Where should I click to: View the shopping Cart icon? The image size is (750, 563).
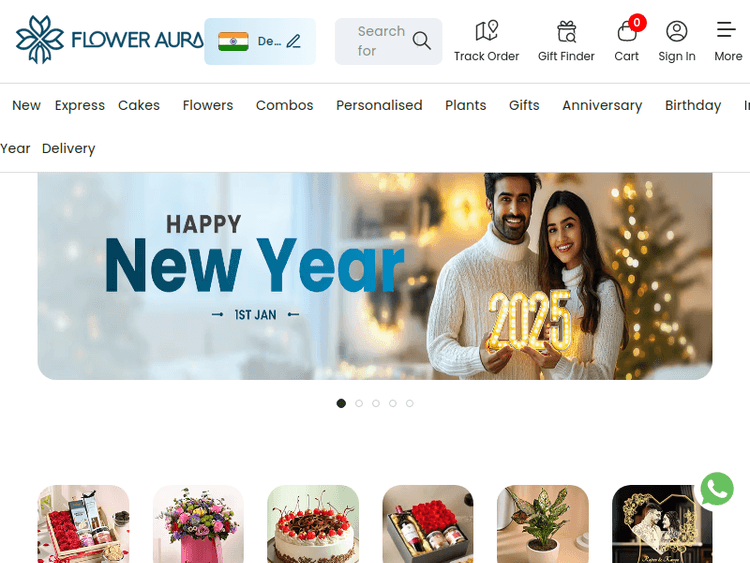click(x=627, y=32)
